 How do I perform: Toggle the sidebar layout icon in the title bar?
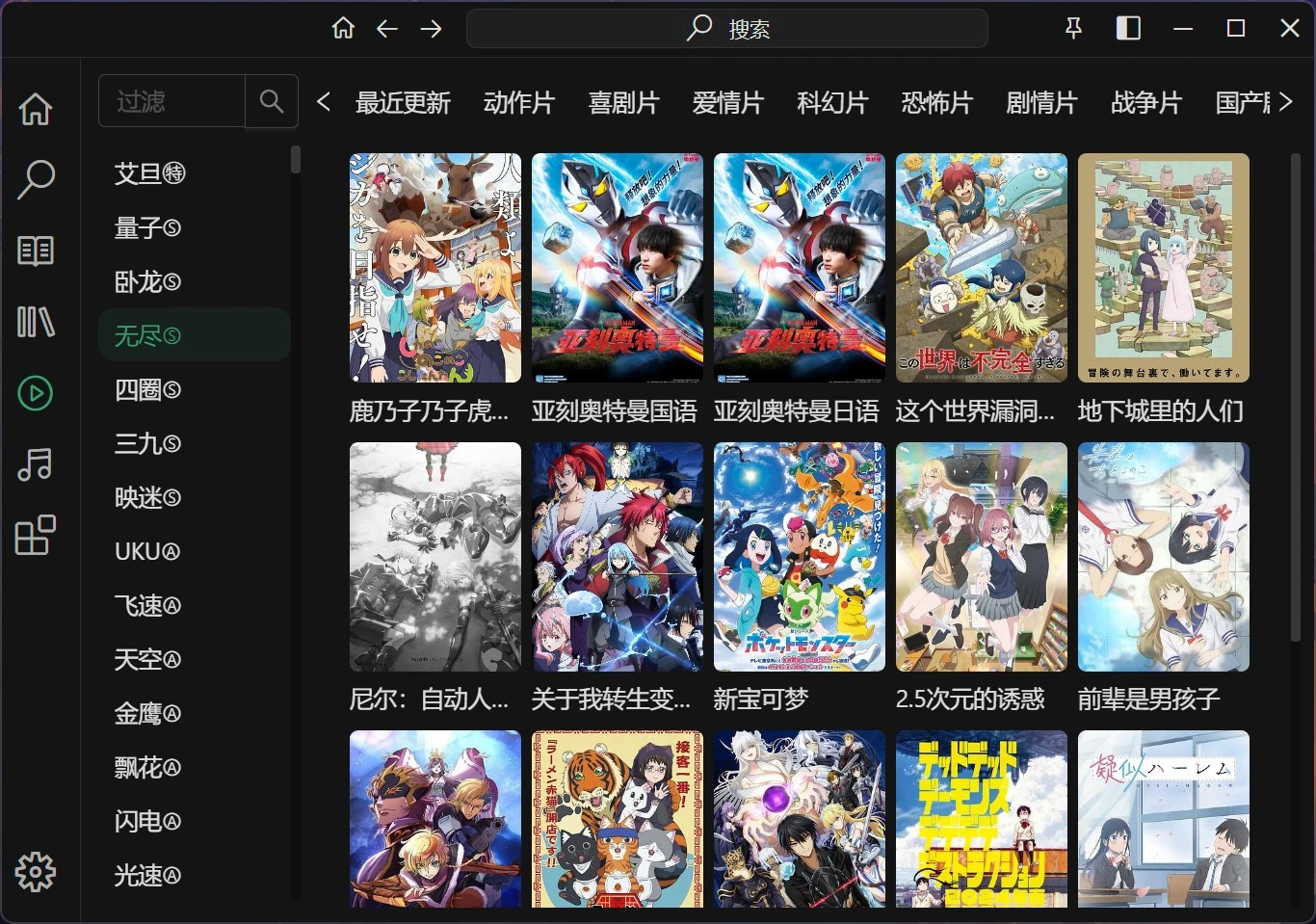tap(1128, 29)
